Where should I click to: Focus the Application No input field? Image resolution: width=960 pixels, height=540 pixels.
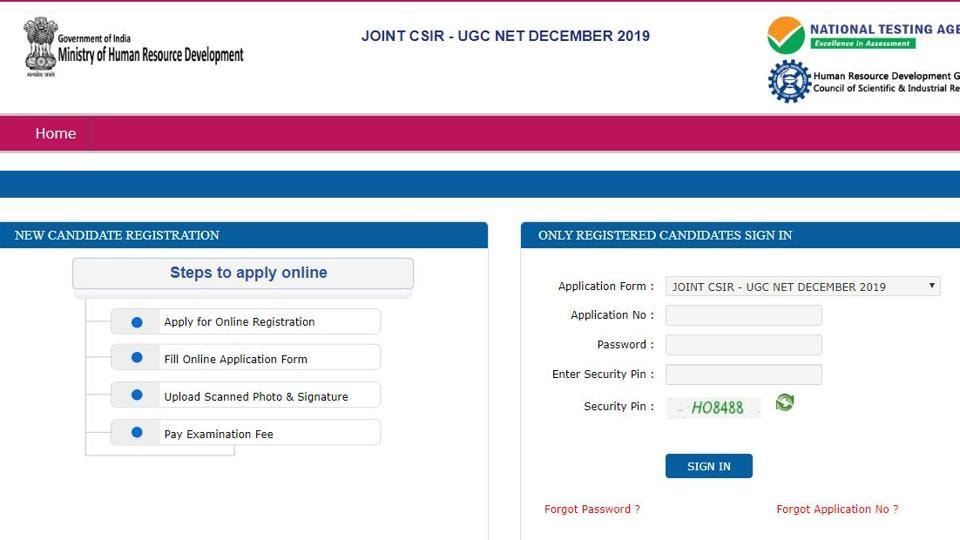coord(743,316)
